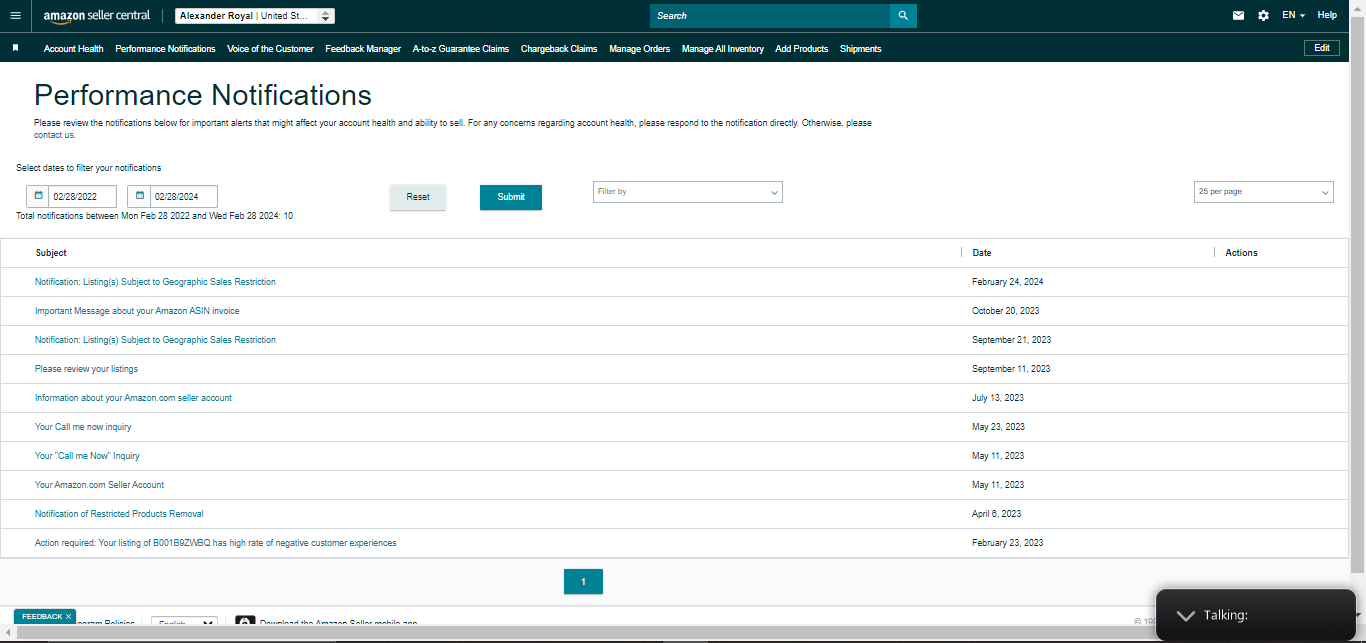Expand the Talking panel chevron
Image resolution: width=1366 pixels, height=643 pixels.
click(x=1186, y=616)
